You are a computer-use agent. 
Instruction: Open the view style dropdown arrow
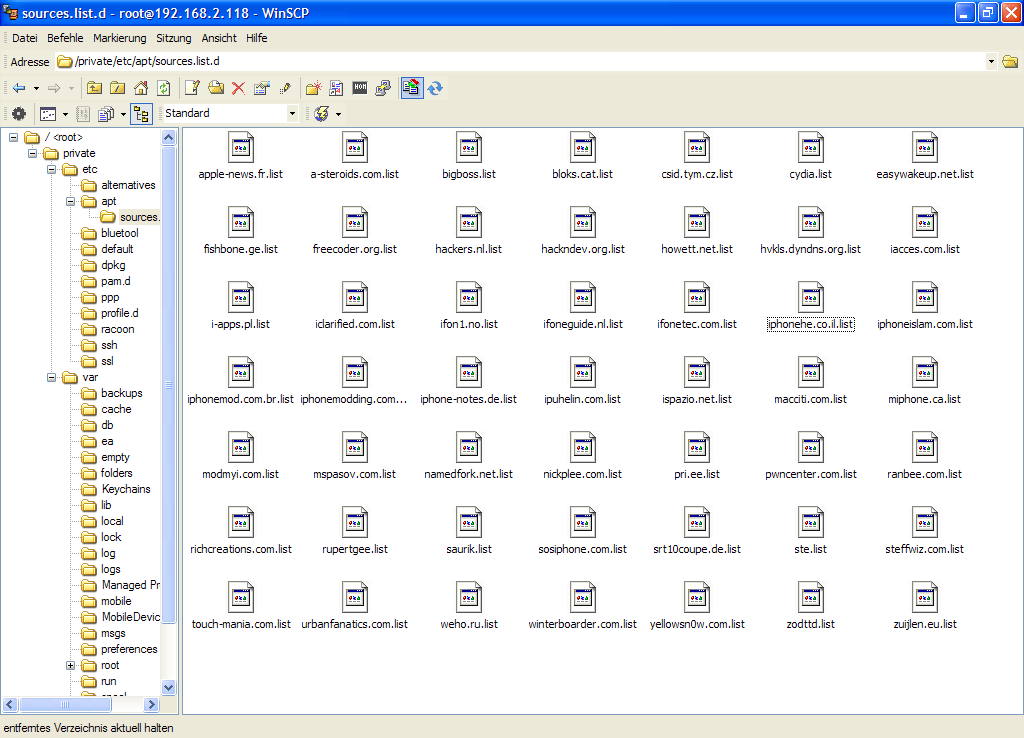coord(65,114)
